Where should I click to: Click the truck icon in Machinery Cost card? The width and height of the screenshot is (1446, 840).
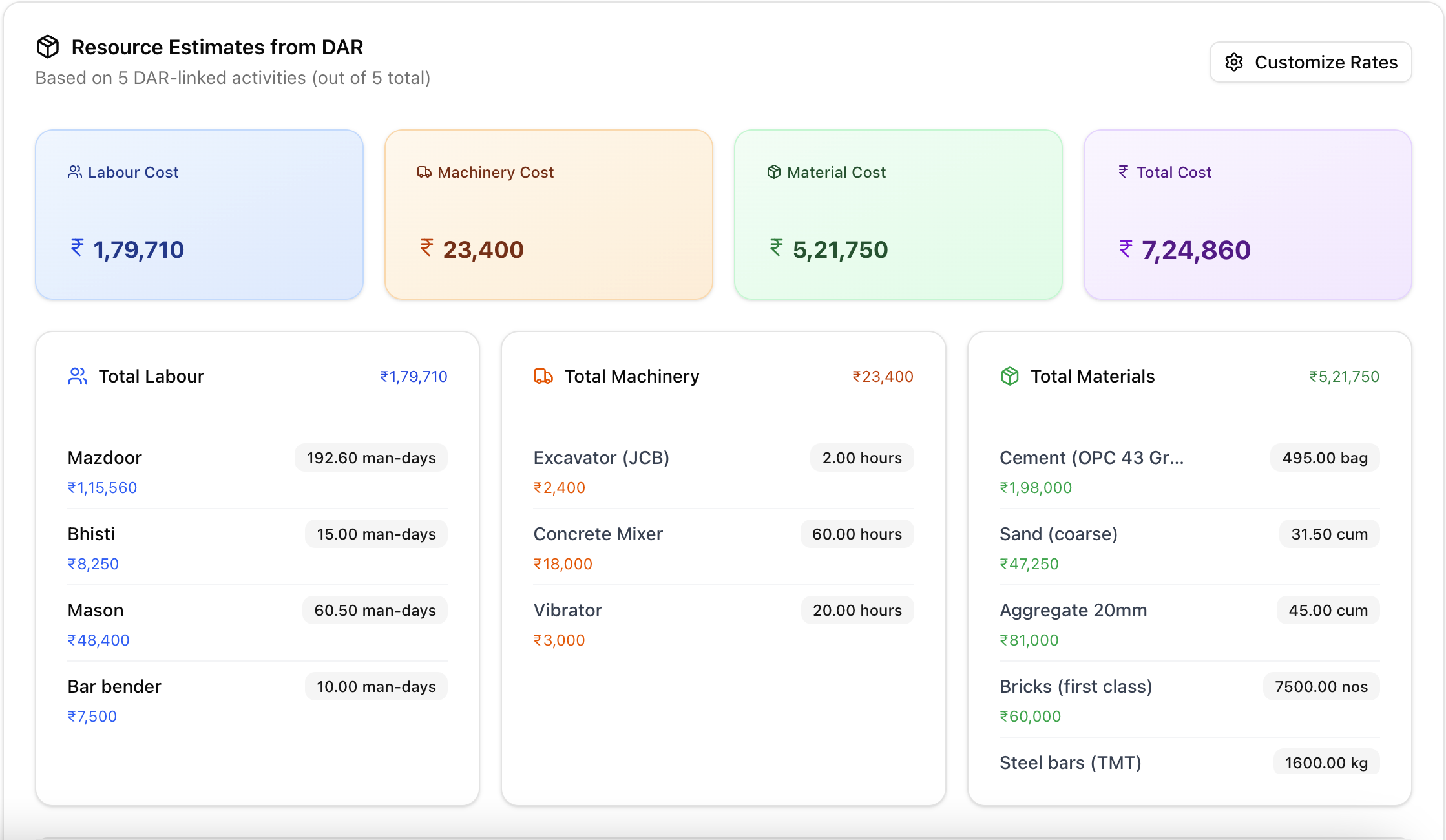point(424,172)
